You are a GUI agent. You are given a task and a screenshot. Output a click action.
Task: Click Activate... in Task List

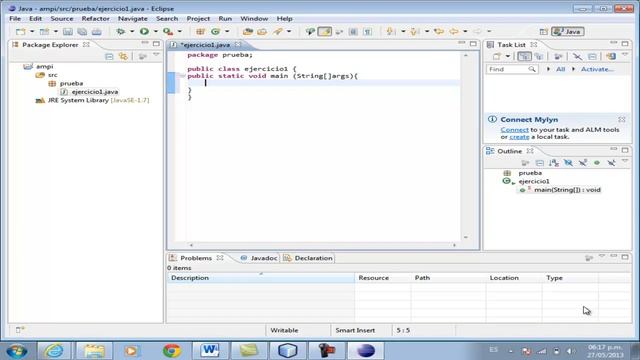point(597,69)
